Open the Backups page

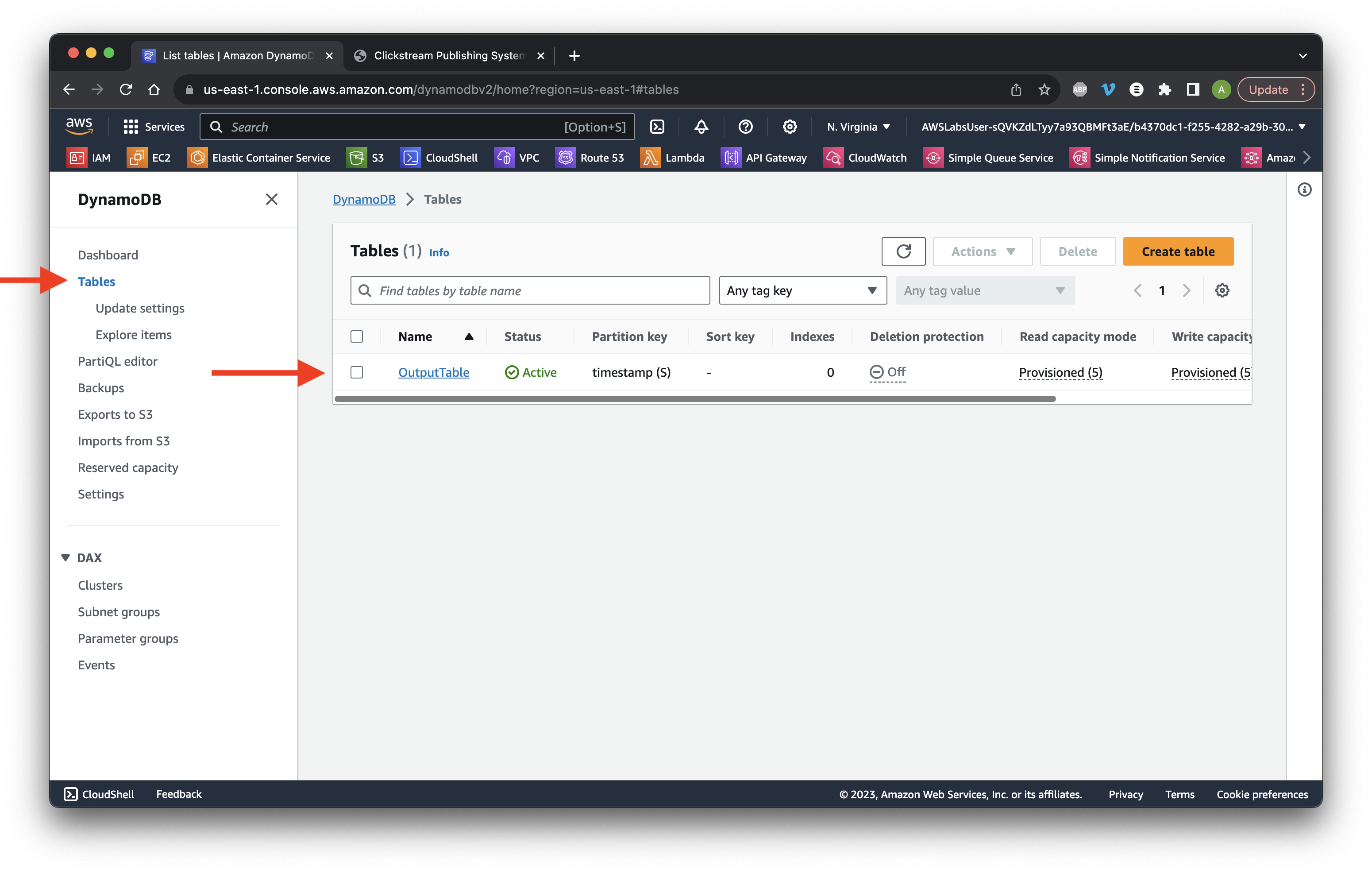point(100,387)
